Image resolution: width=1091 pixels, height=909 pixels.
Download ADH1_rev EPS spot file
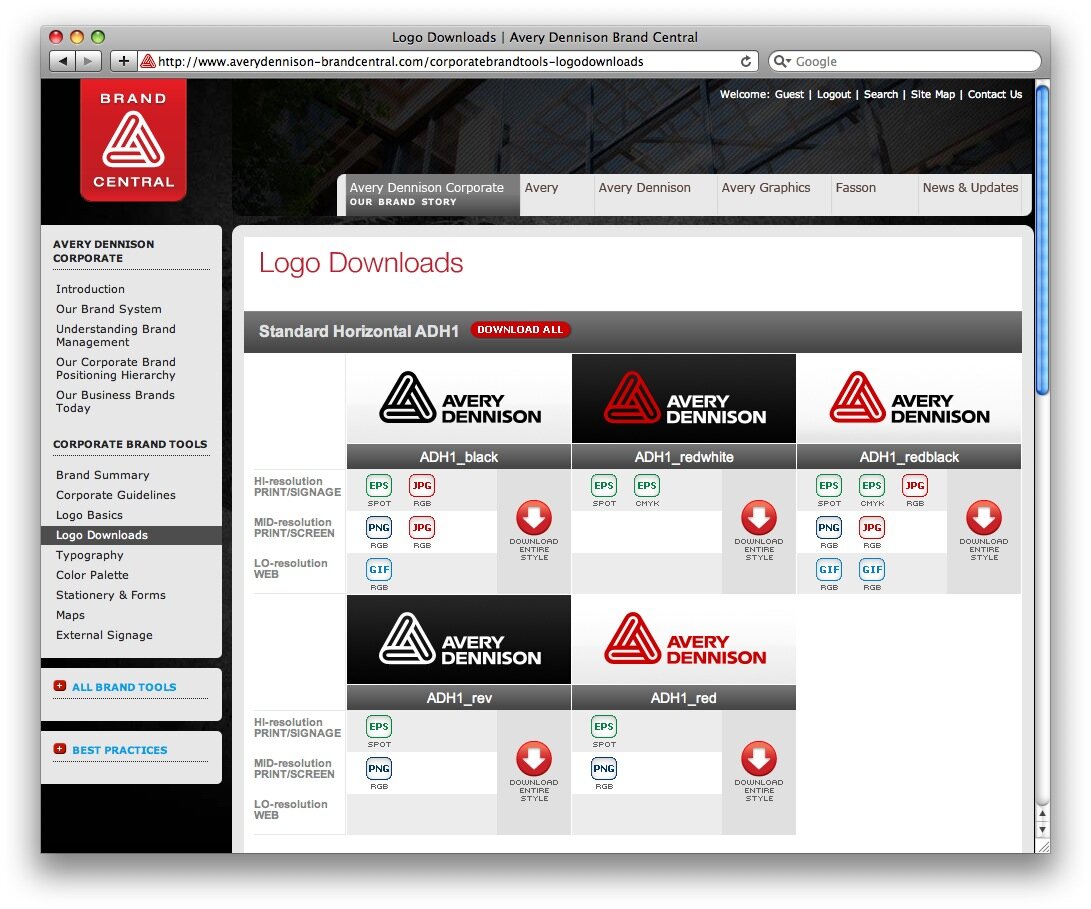click(x=379, y=727)
